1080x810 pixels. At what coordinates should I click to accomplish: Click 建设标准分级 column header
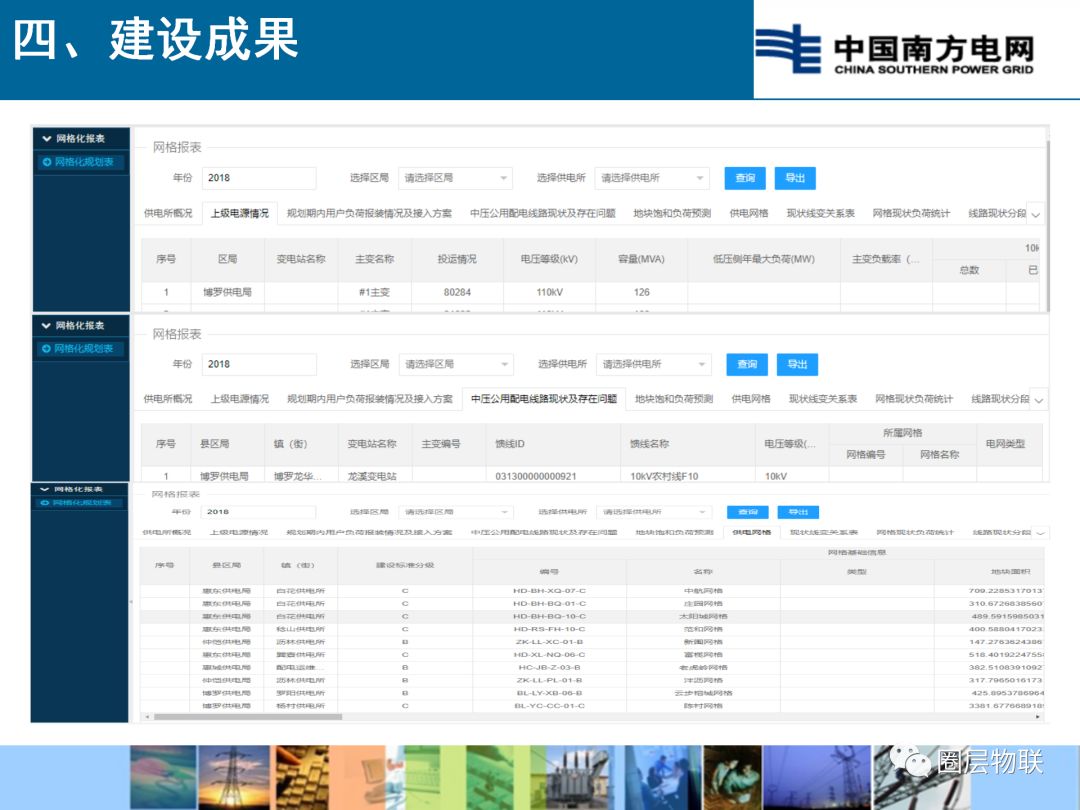[405, 565]
